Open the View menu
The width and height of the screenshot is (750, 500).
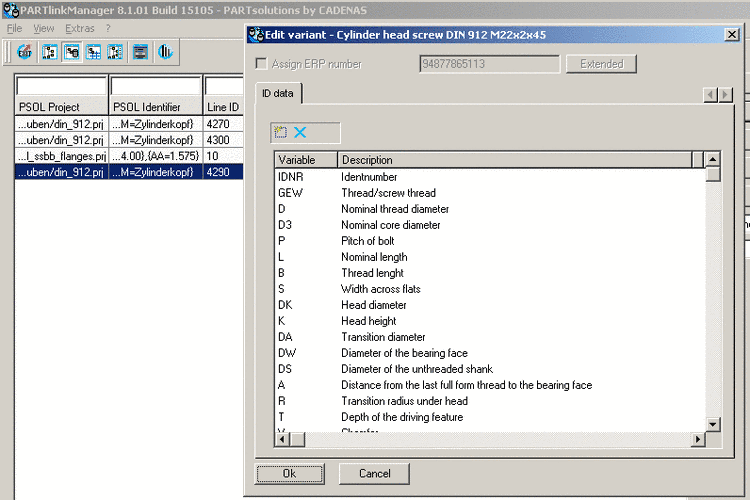click(x=44, y=28)
